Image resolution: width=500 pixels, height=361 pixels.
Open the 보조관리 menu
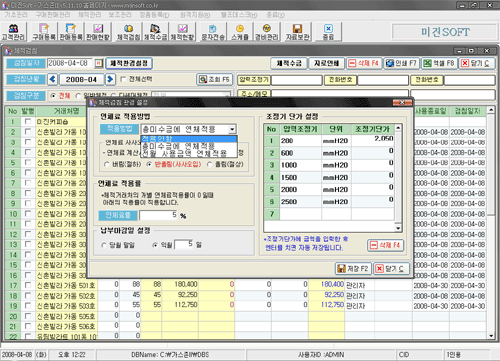pos(120,15)
